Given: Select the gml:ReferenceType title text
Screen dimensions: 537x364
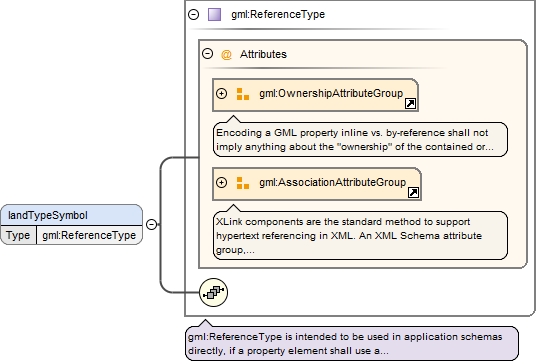Looking at the screenshot, I should point(278,14).
